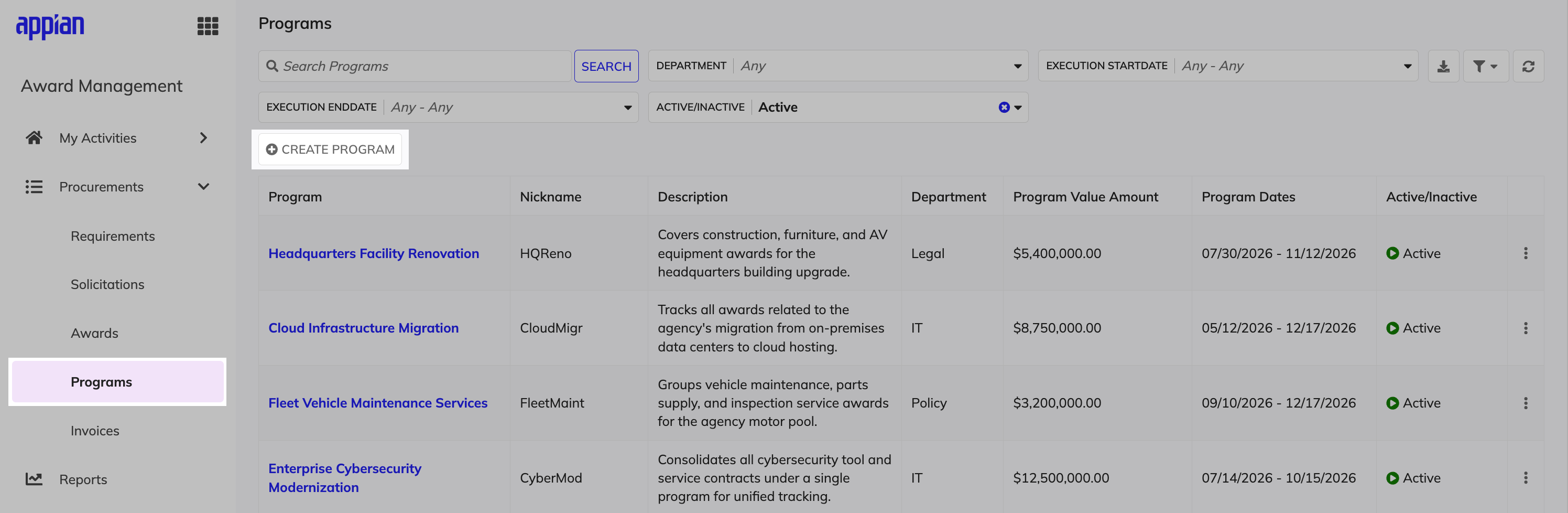Viewport: 1568px width, 513px height.
Task: Open row menu for Headquarters Facility Renovation
Action: pyautogui.click(x=1526, y=253)
